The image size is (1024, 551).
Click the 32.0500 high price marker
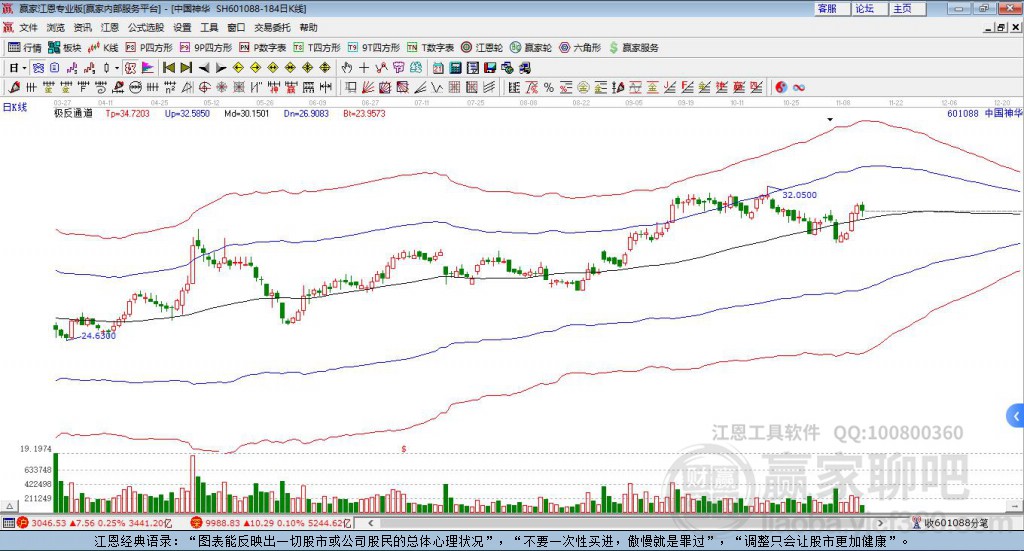(799, 195)
